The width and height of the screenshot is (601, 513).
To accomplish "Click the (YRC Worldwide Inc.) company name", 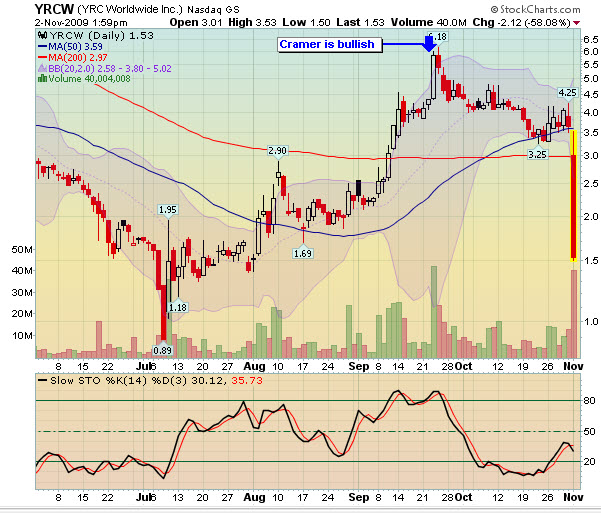I will 130,10.
